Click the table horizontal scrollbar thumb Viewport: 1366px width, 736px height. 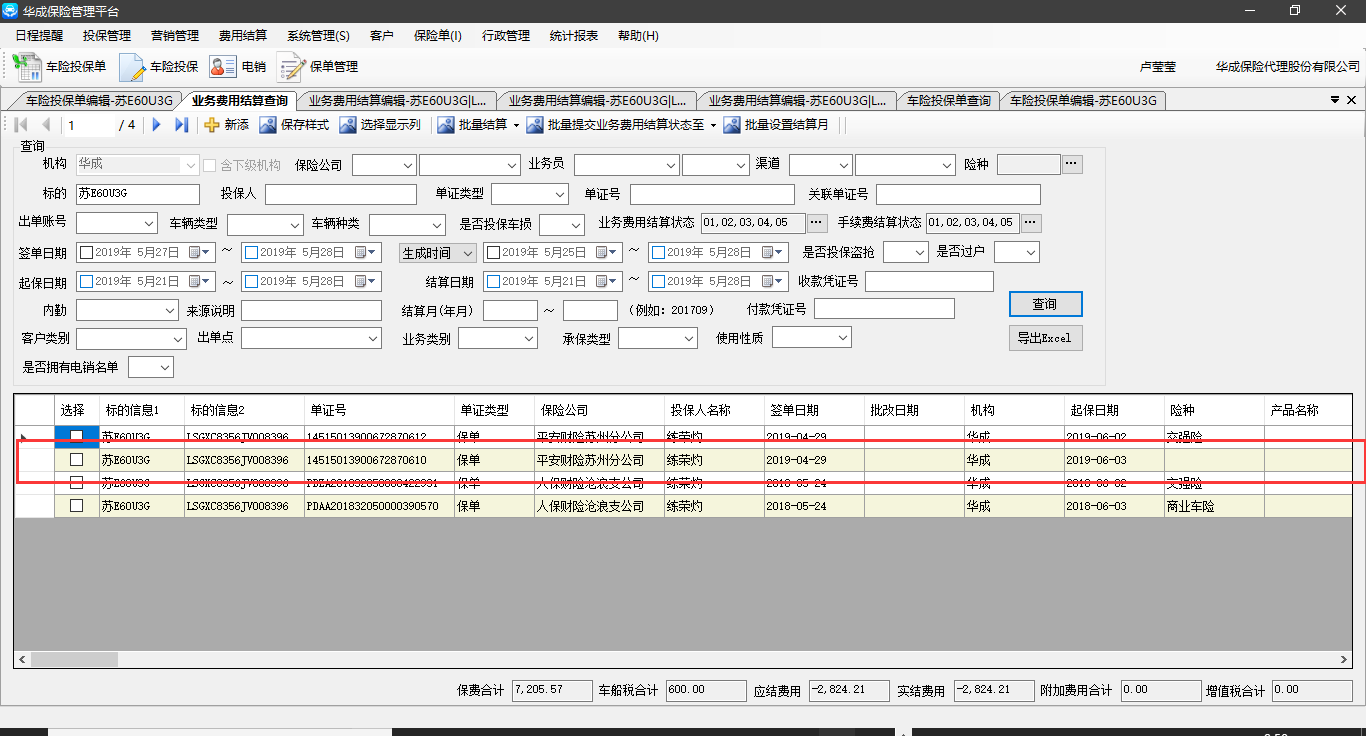click(75, 659)
